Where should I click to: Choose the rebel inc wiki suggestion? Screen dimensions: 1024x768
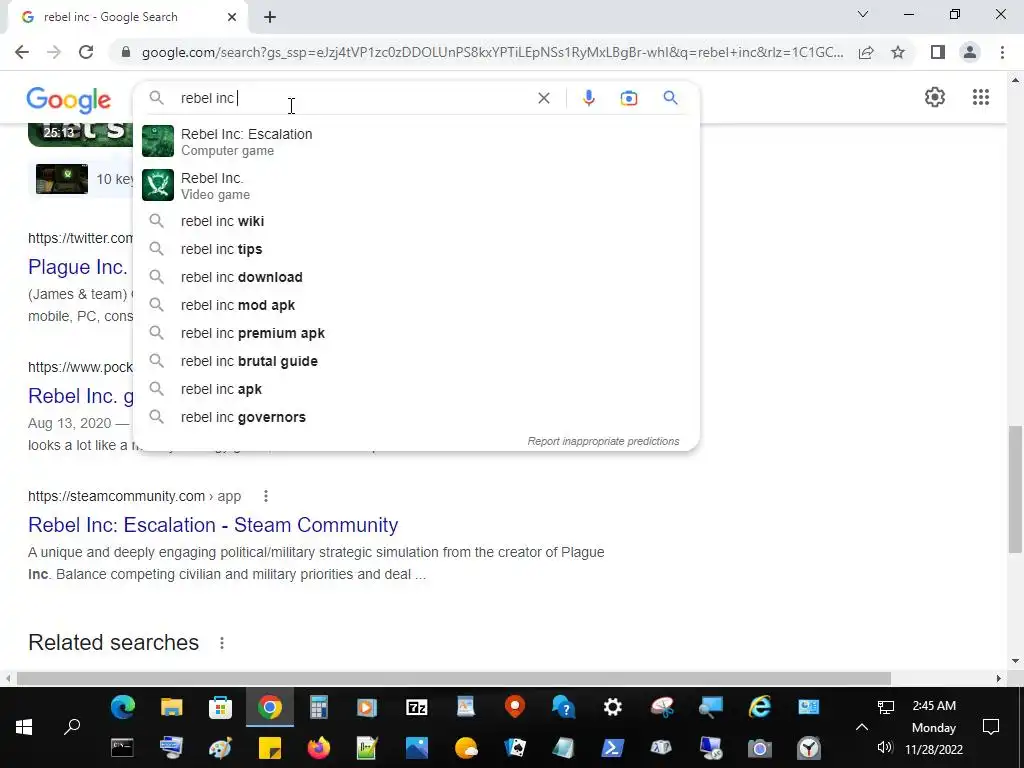[416, 221]
